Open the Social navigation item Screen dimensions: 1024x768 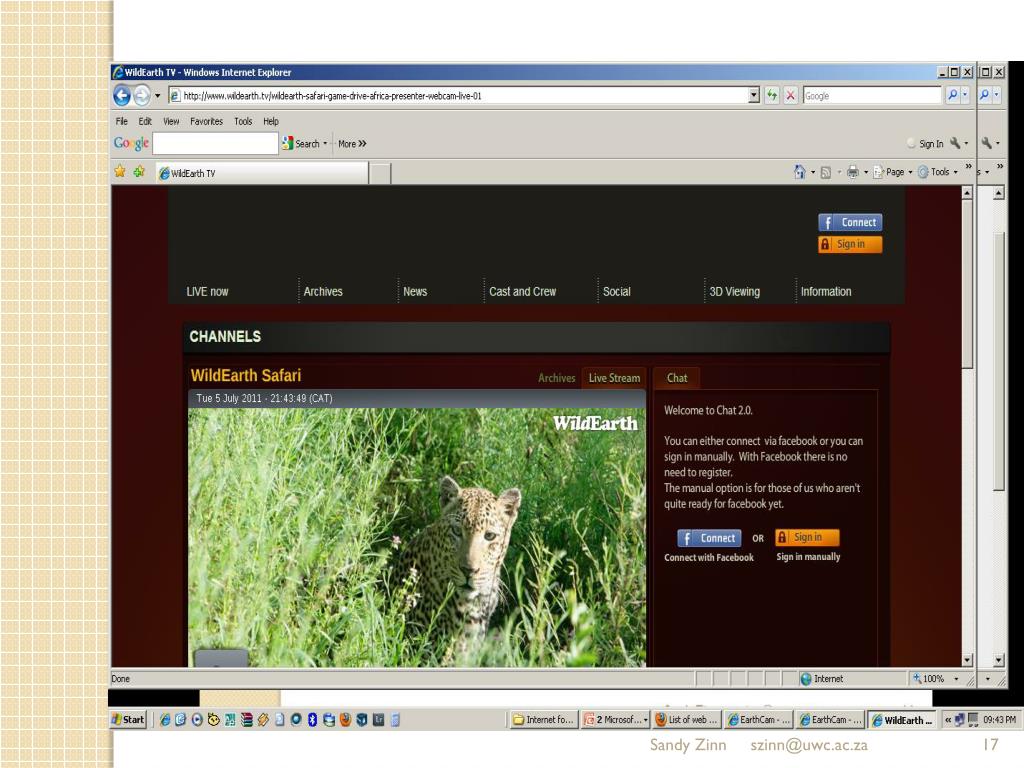click(x=616, y=292)
